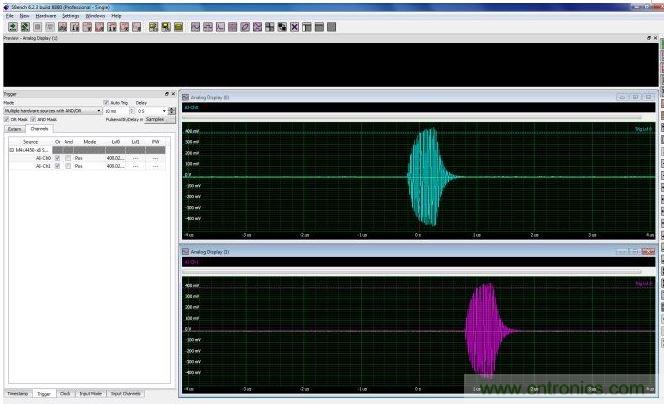The image size is (664, 404).
Task: Collapse the M4i.4450 source tree node
Action: pyautogui.click(x=12, y=150)
